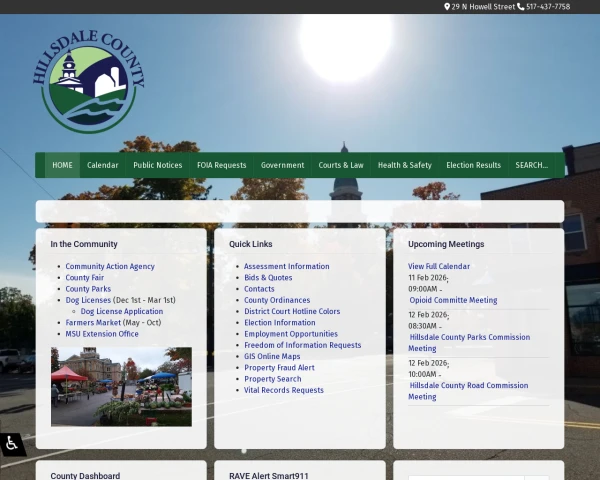The width and height of the screenshot is (600, 480).
Task: Expand the Public Notices menu
Action: pos(157,165)
